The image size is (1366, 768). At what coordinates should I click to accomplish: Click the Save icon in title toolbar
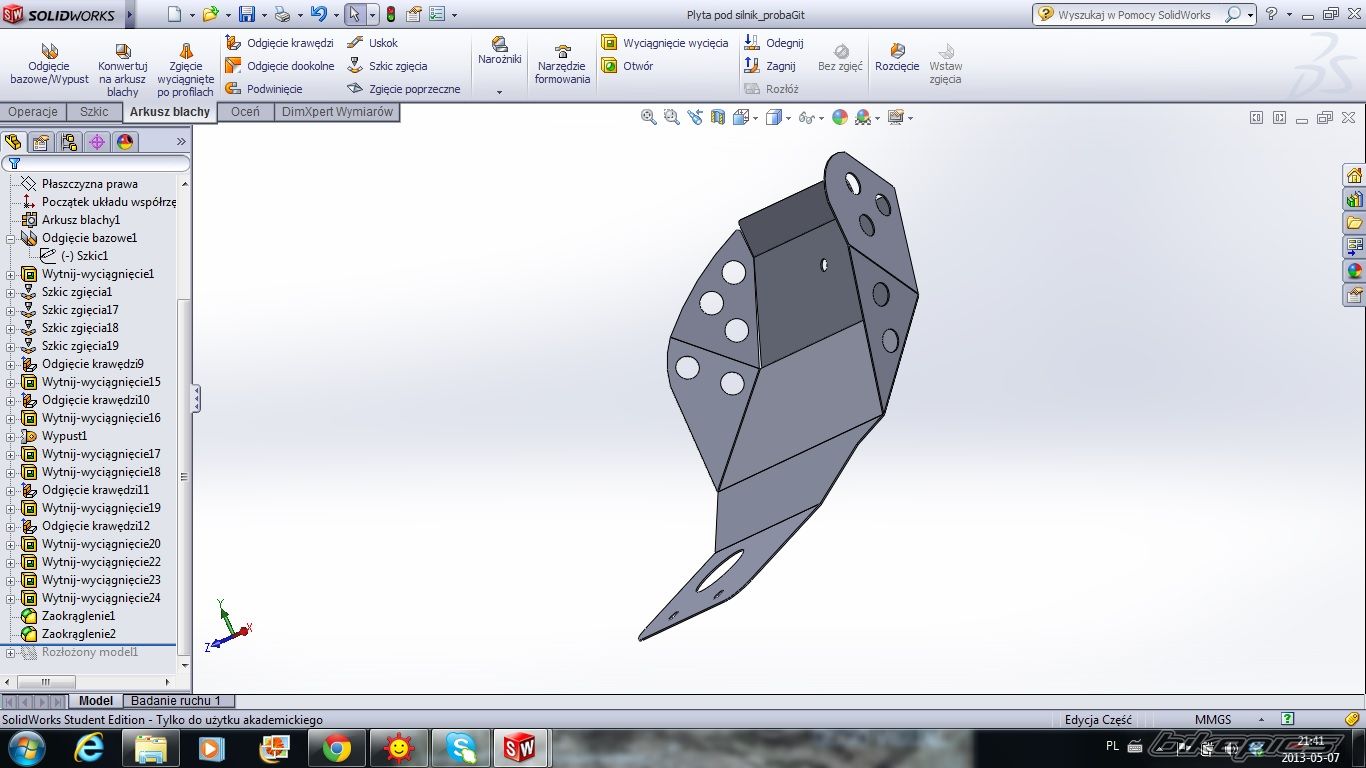[247, 14]
